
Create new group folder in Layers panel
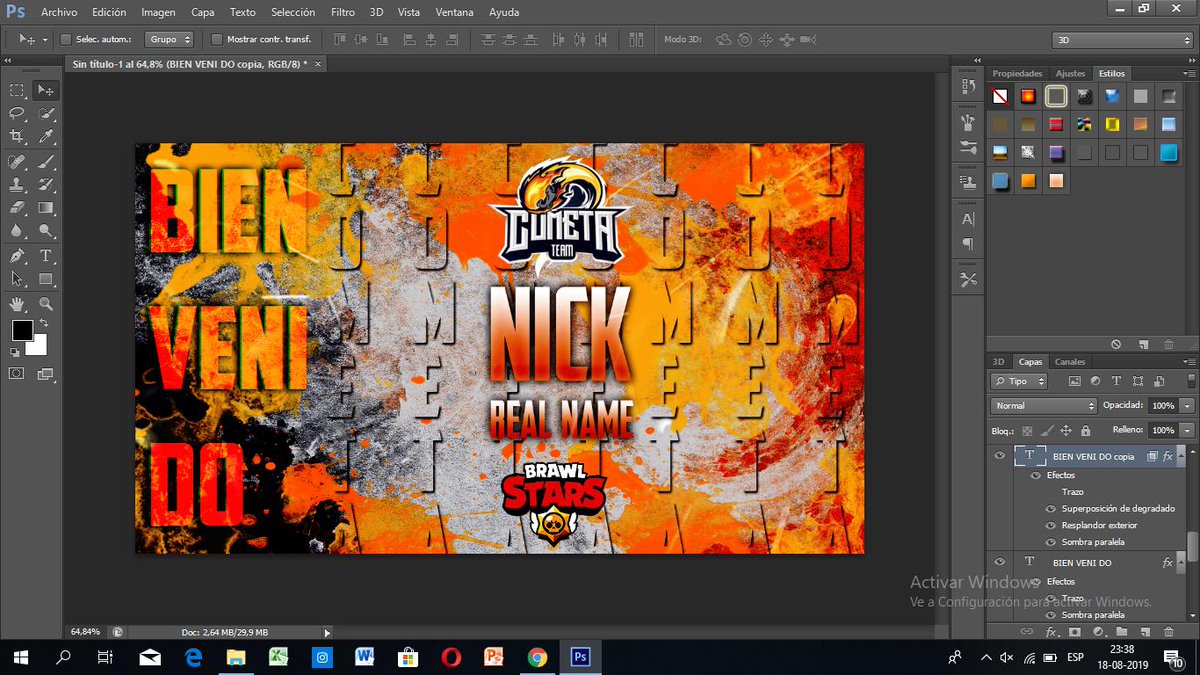pyautogui.click(x=1121, y=632)
